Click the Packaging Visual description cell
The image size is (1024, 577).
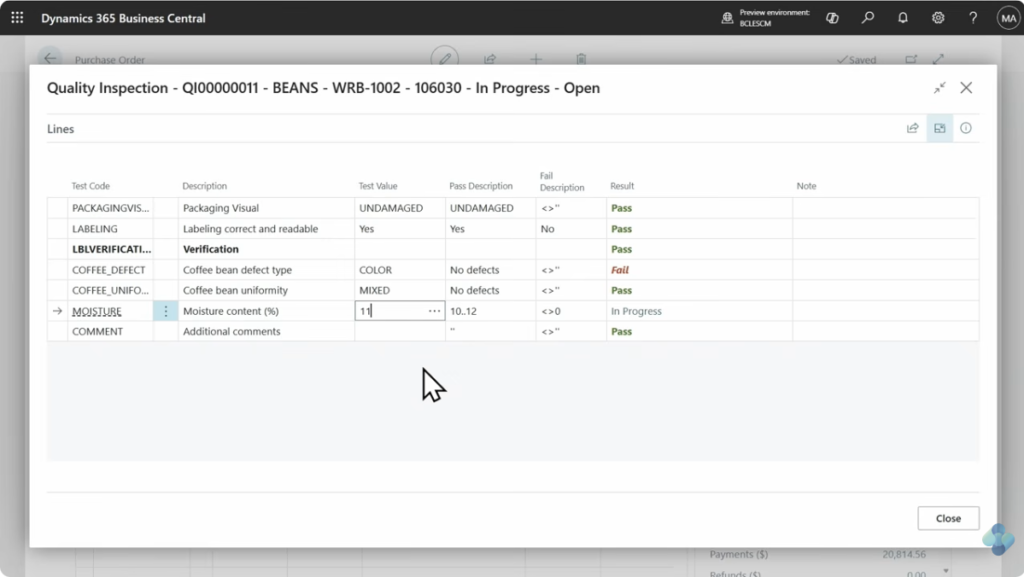click(266, 208)
